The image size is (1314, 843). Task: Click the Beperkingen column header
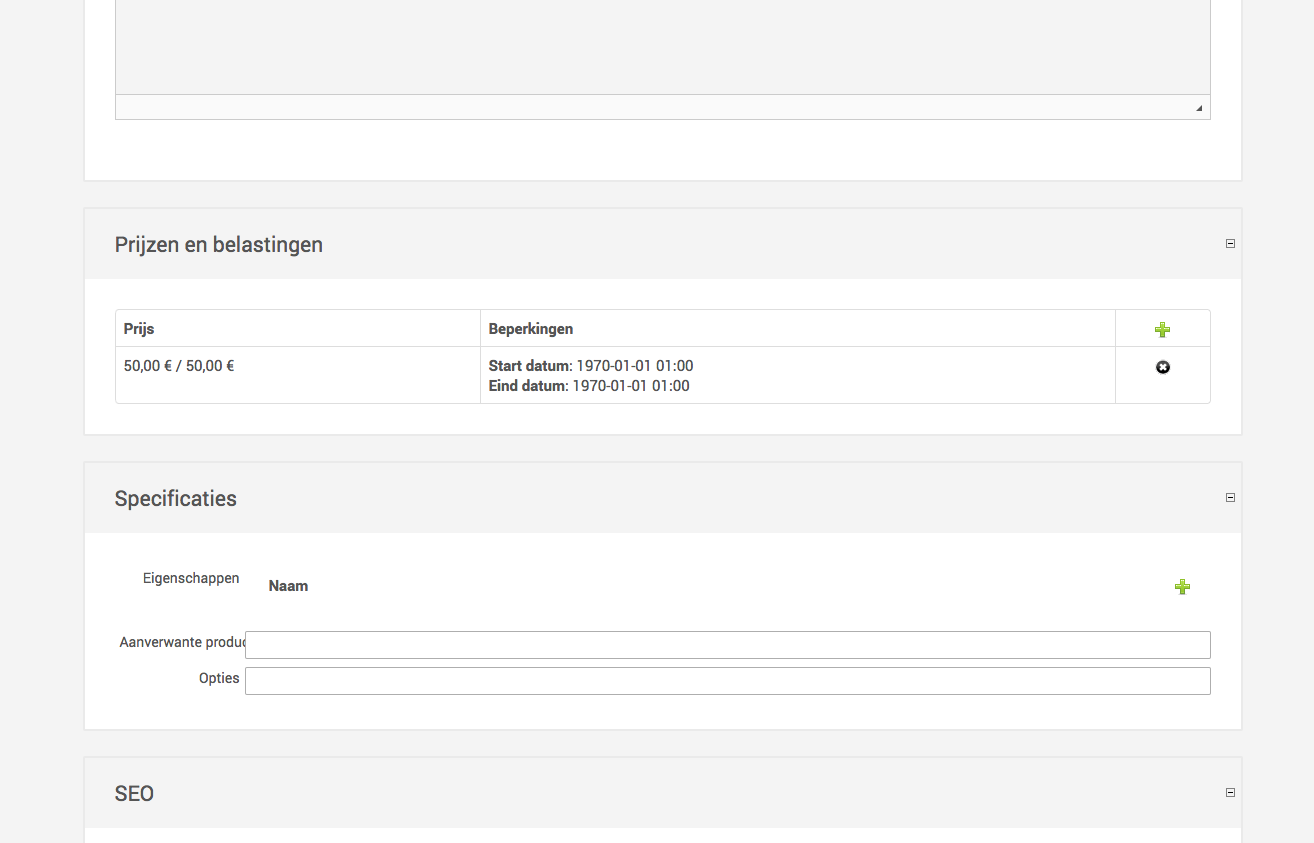click(530, 329)
